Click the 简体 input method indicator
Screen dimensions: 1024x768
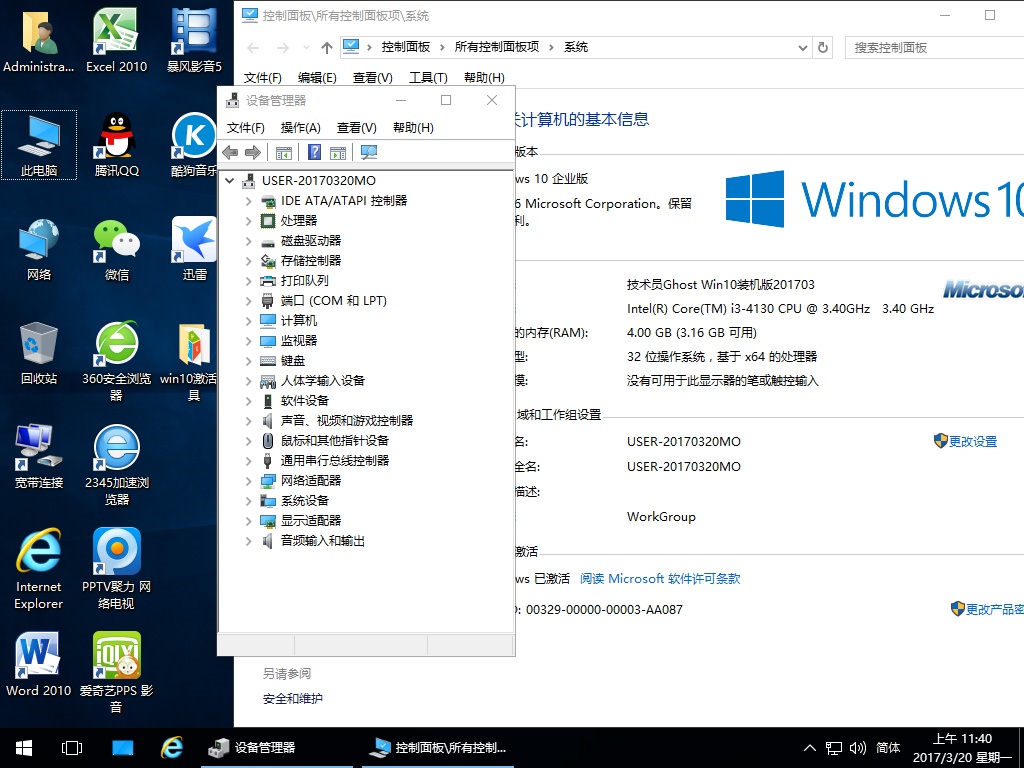(888, 748)
